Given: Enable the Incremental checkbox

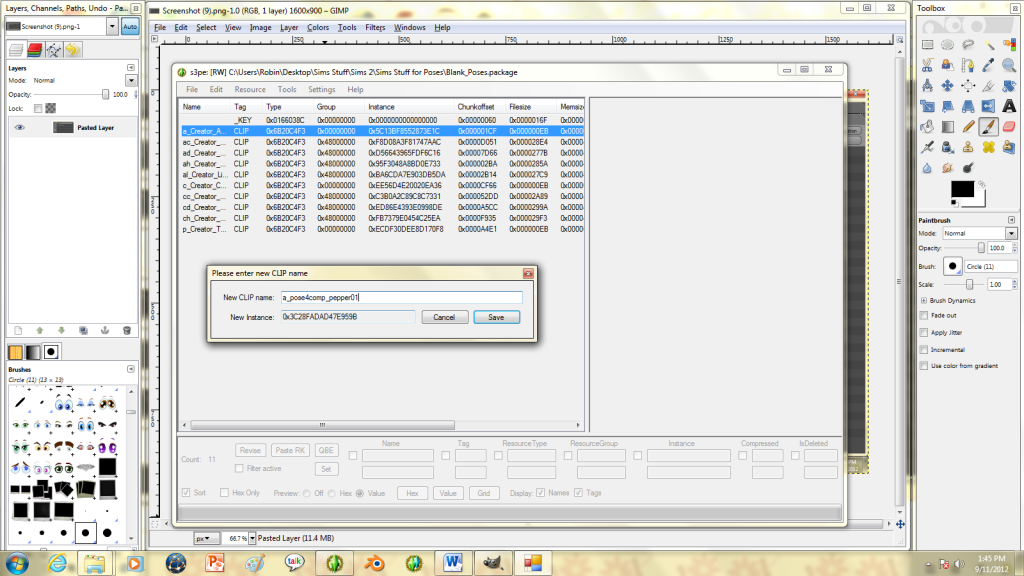Looking at the screenshot, I should coord(923,349).
